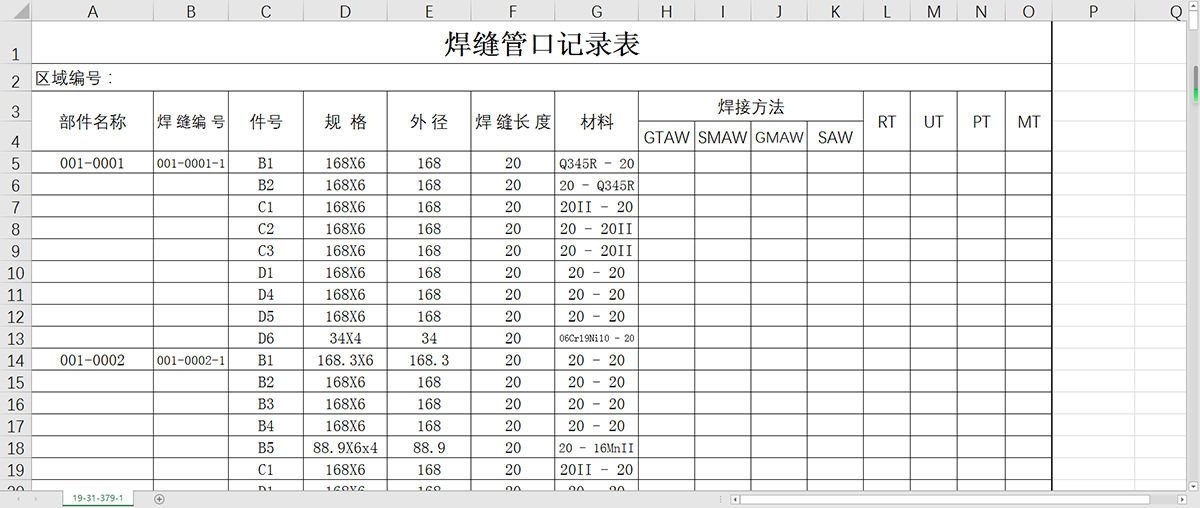This screenshot has height=508, width=1200.
Task: Select the 20II - 20 cell in row 7
Action: click(x=596, y=207)
